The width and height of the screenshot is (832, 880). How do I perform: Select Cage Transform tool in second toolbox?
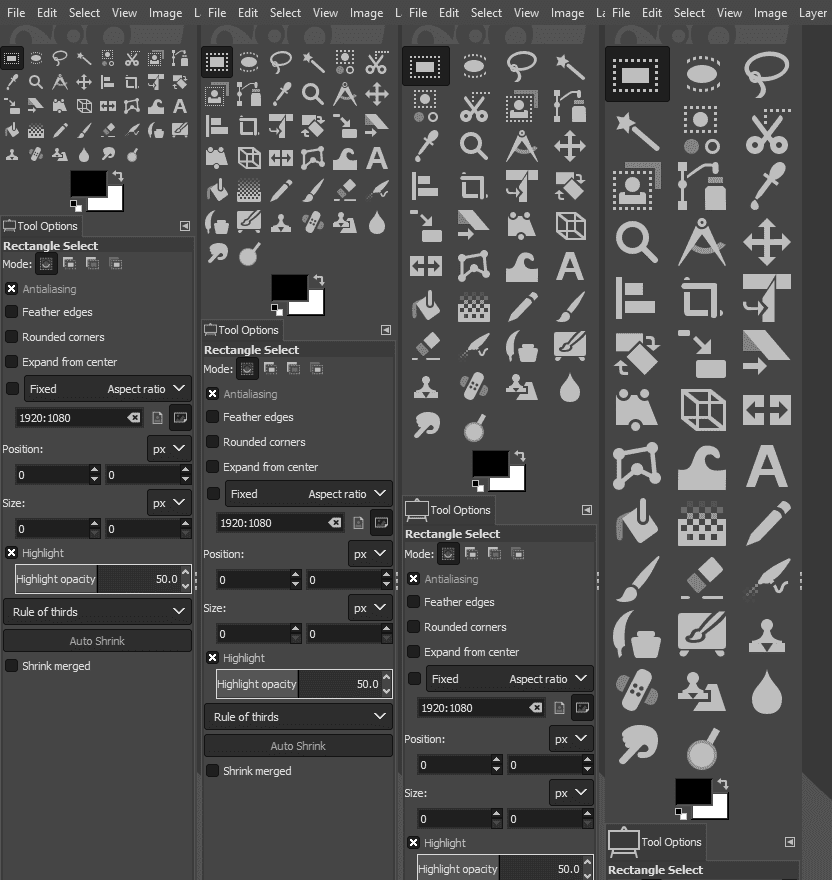(x=313, y=158)
